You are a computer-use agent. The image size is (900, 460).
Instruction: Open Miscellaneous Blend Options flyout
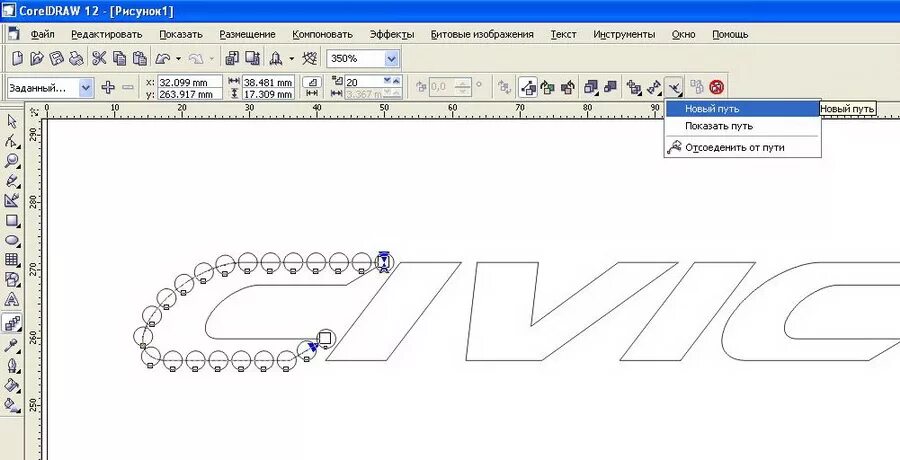(x=634, y=87)
